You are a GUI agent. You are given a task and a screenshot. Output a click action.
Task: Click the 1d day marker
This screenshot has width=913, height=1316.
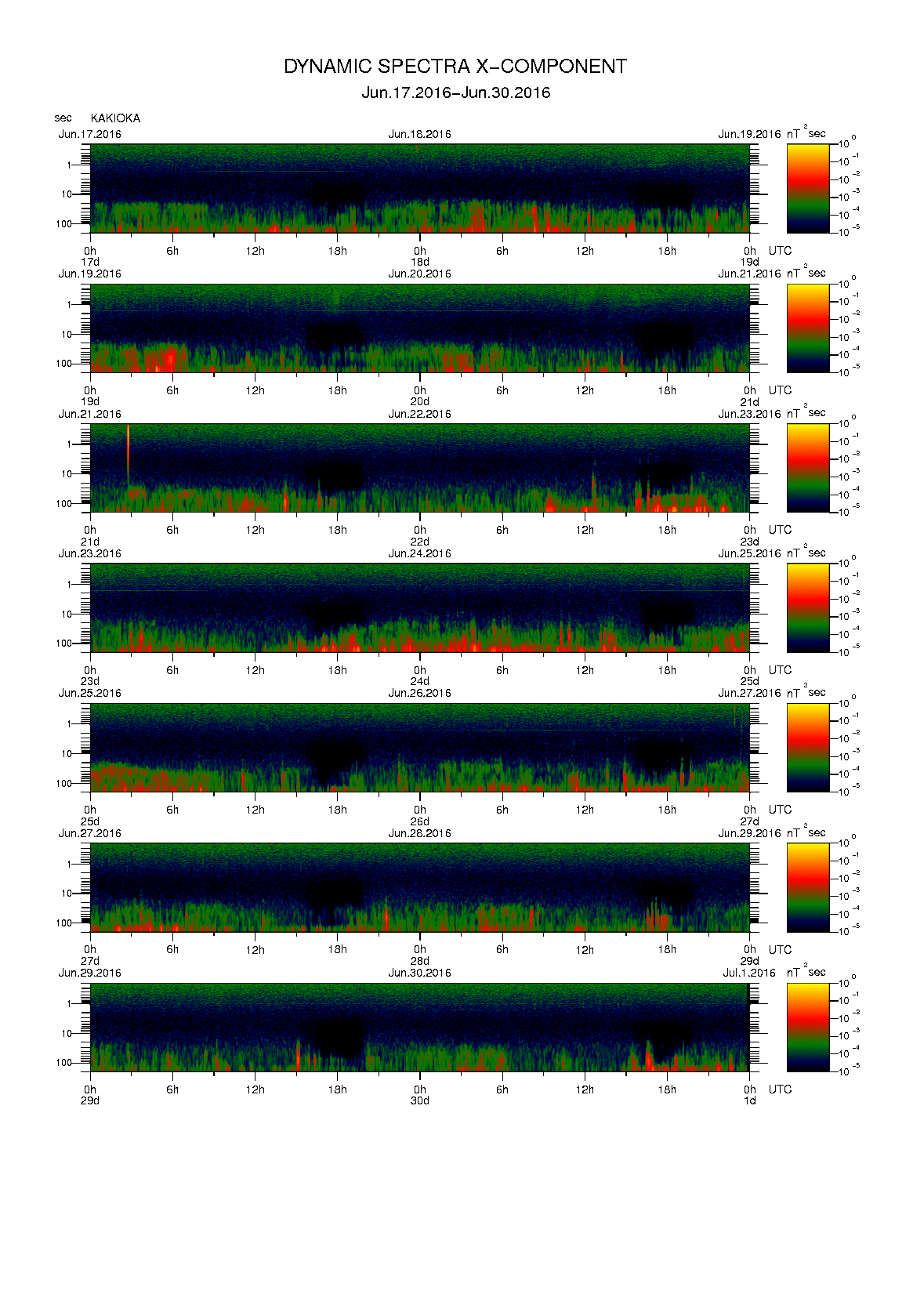(750, 1100)
